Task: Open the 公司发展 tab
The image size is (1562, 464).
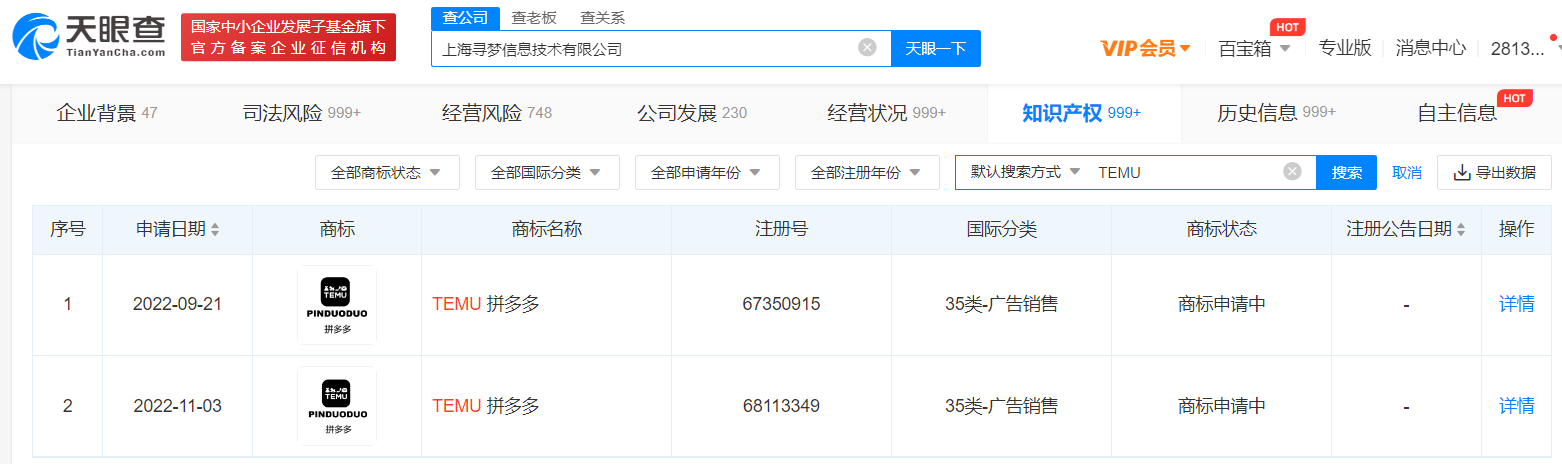Action: click(x=691, y=113)
